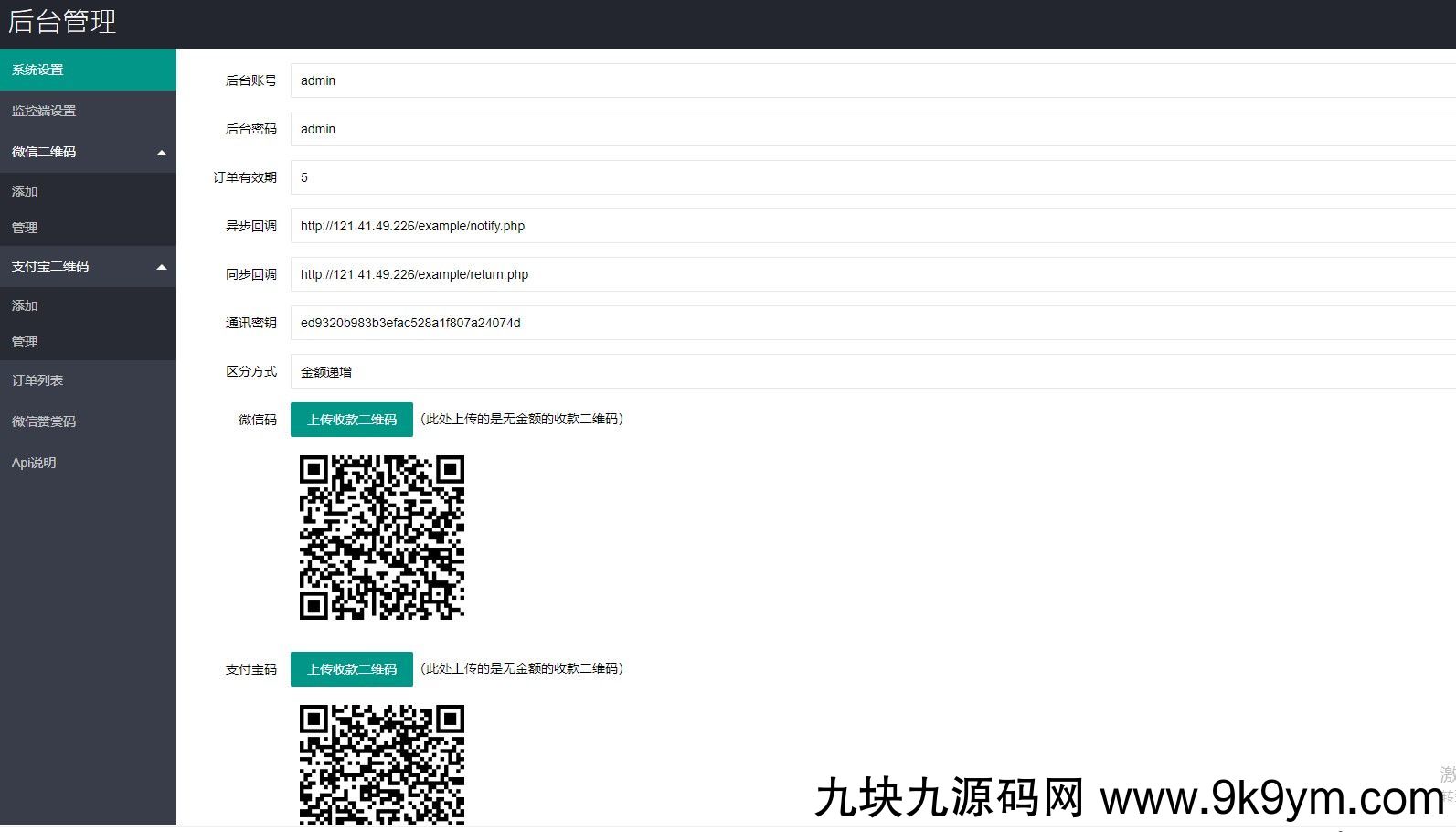Viewport: 1456px width, 832px height.
Task: Select 添加 under 微信二维码
Action: click(25, 191)
